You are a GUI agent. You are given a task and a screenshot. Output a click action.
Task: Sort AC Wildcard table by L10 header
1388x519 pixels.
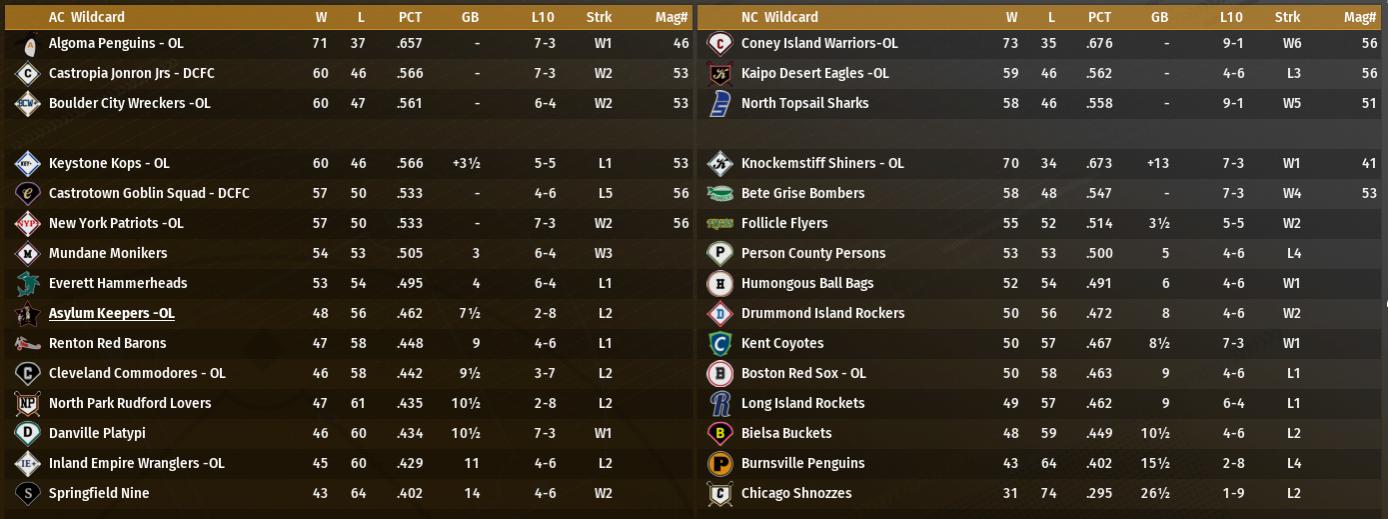point(543,17)
